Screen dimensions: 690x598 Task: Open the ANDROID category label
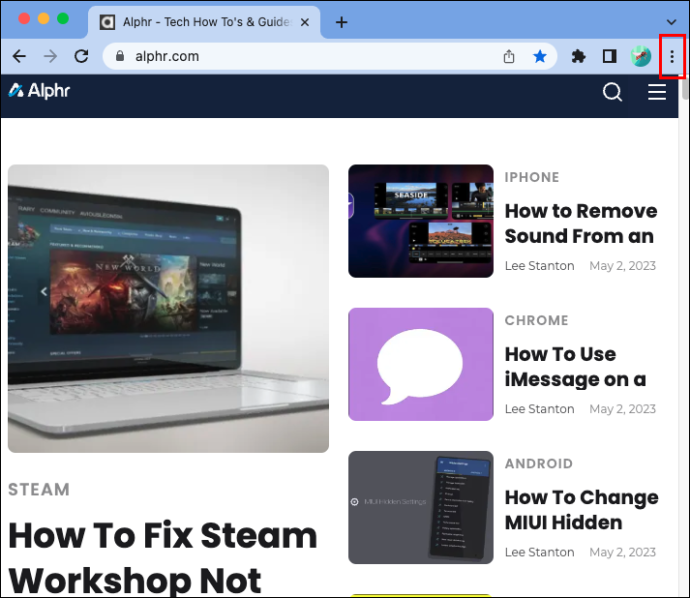[539, 463]
